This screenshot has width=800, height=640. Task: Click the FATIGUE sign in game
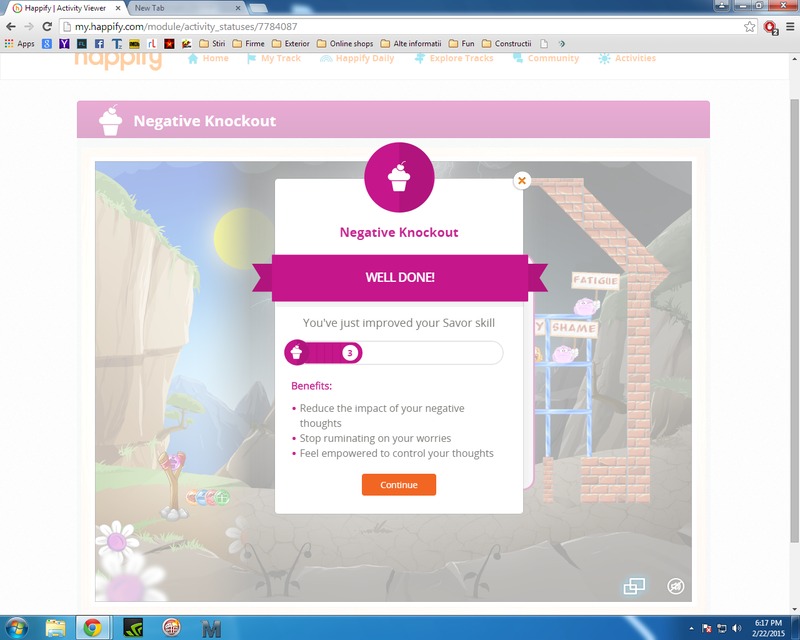click(595, 280)
